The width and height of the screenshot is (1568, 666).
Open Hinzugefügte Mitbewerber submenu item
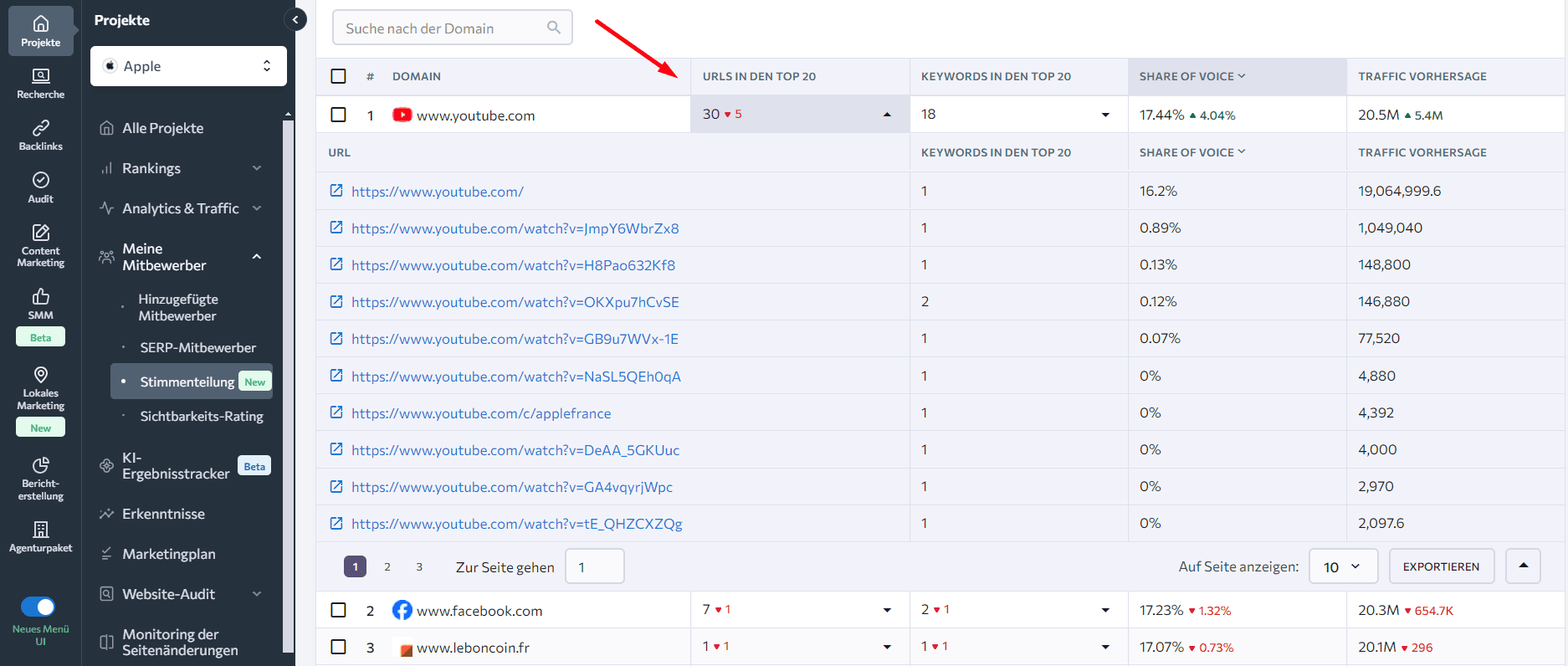click(177, 307)
